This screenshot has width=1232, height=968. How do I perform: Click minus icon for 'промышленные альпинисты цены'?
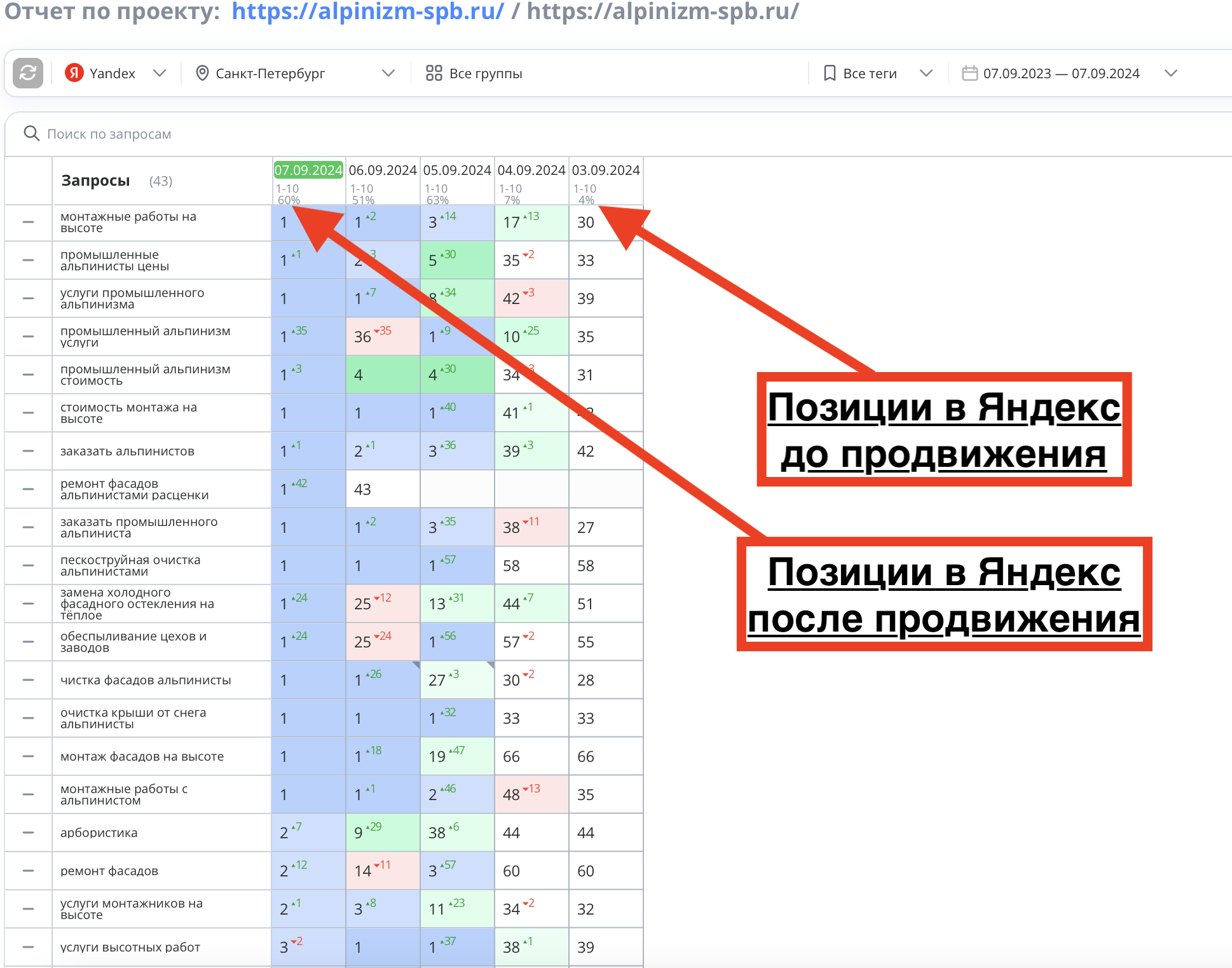[x=28, y=260]
